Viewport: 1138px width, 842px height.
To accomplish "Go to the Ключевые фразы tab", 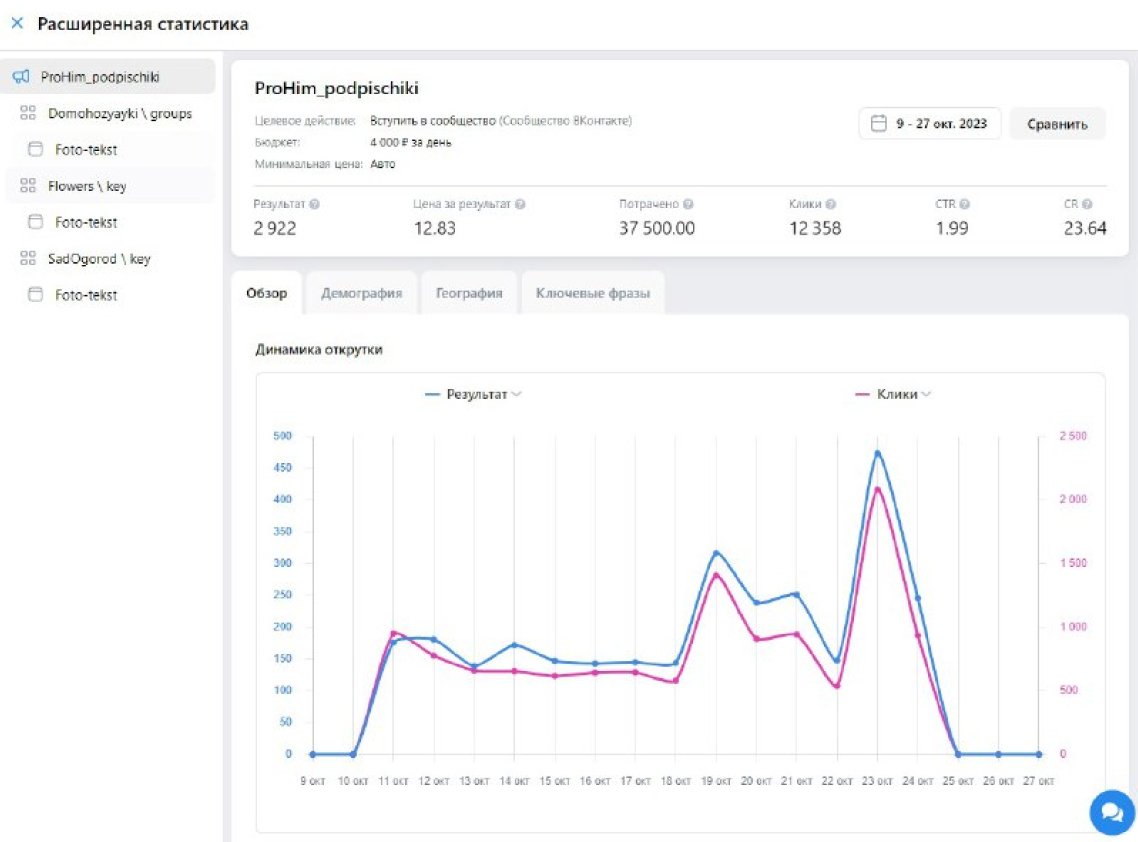I will tap(592, 294).
